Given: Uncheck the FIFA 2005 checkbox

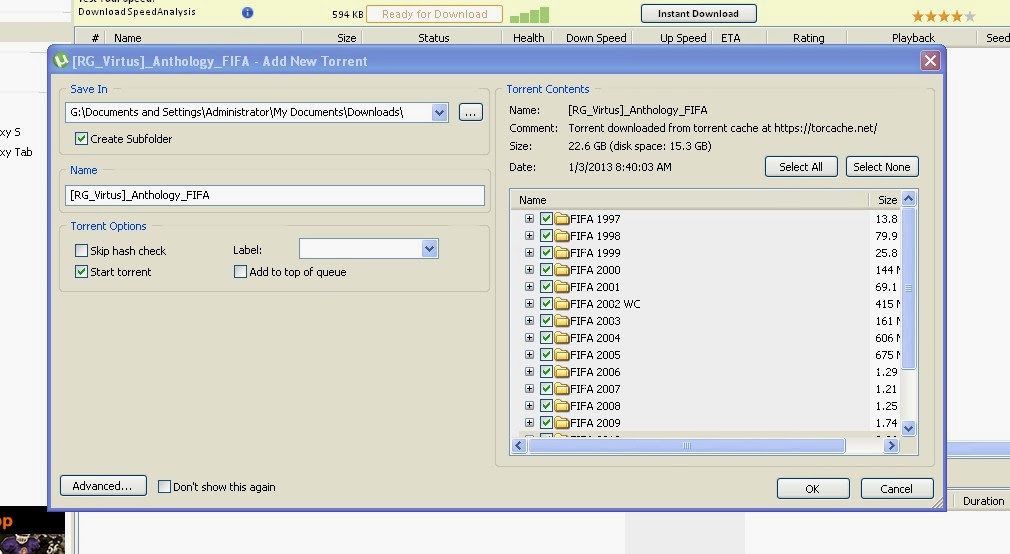Looking at the screenshot, I should (546, 354).
